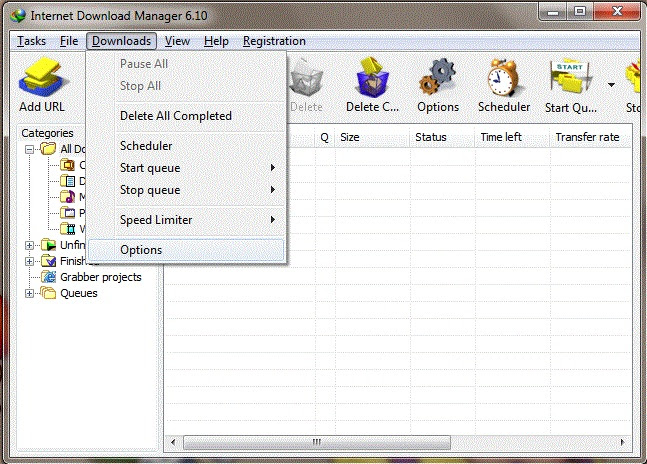Open the View menu
Viewport: 647px width, 464px height.
point(177,41)
